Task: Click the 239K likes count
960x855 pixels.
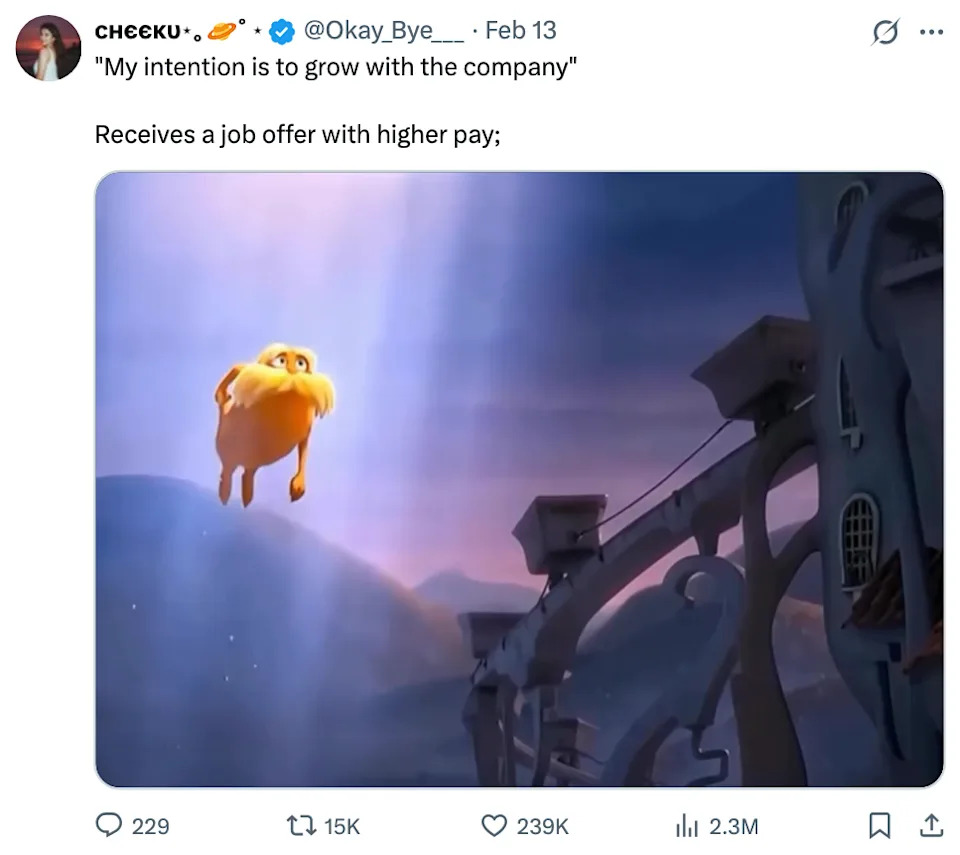Action: tap(542, 827)
